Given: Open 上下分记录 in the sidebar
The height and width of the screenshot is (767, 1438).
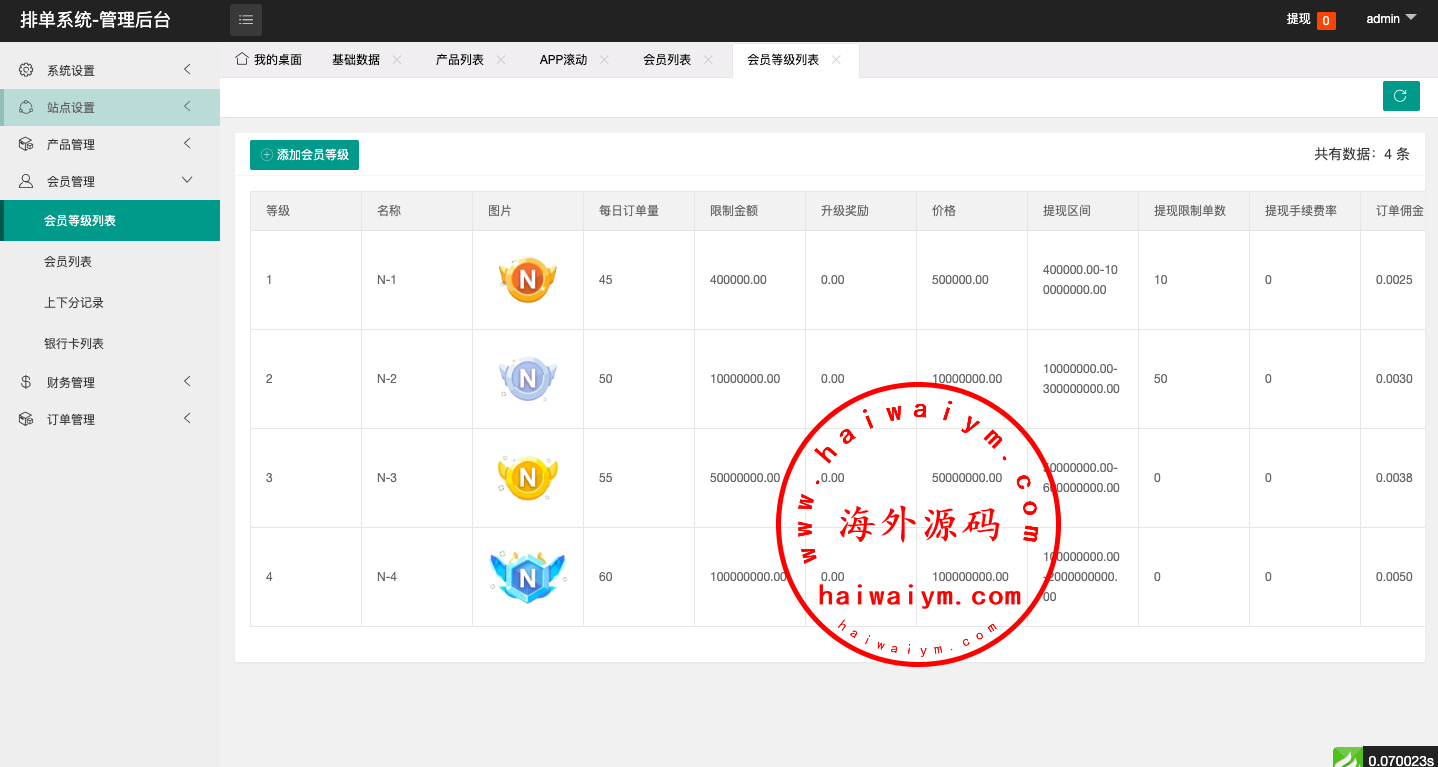Looking at the screenshot, I should (x=74, y=303).
